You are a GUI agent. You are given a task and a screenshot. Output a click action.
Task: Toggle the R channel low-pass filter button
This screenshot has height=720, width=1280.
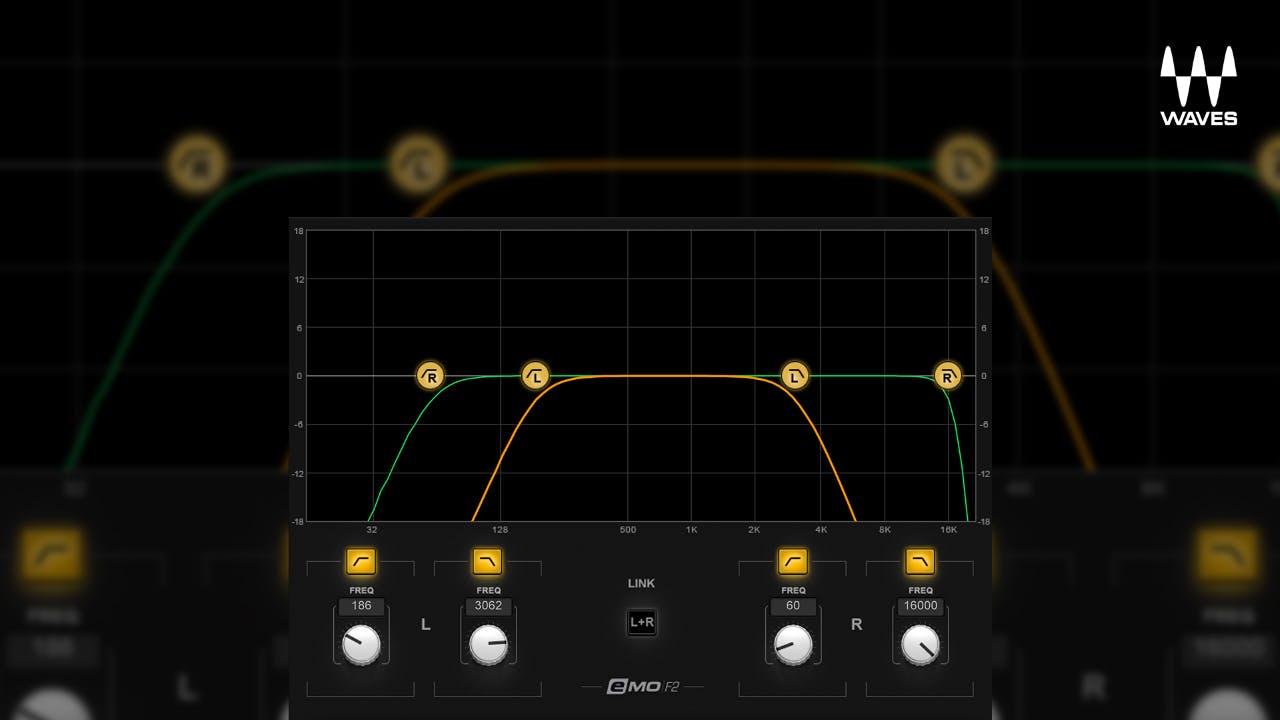pos(920,562)
